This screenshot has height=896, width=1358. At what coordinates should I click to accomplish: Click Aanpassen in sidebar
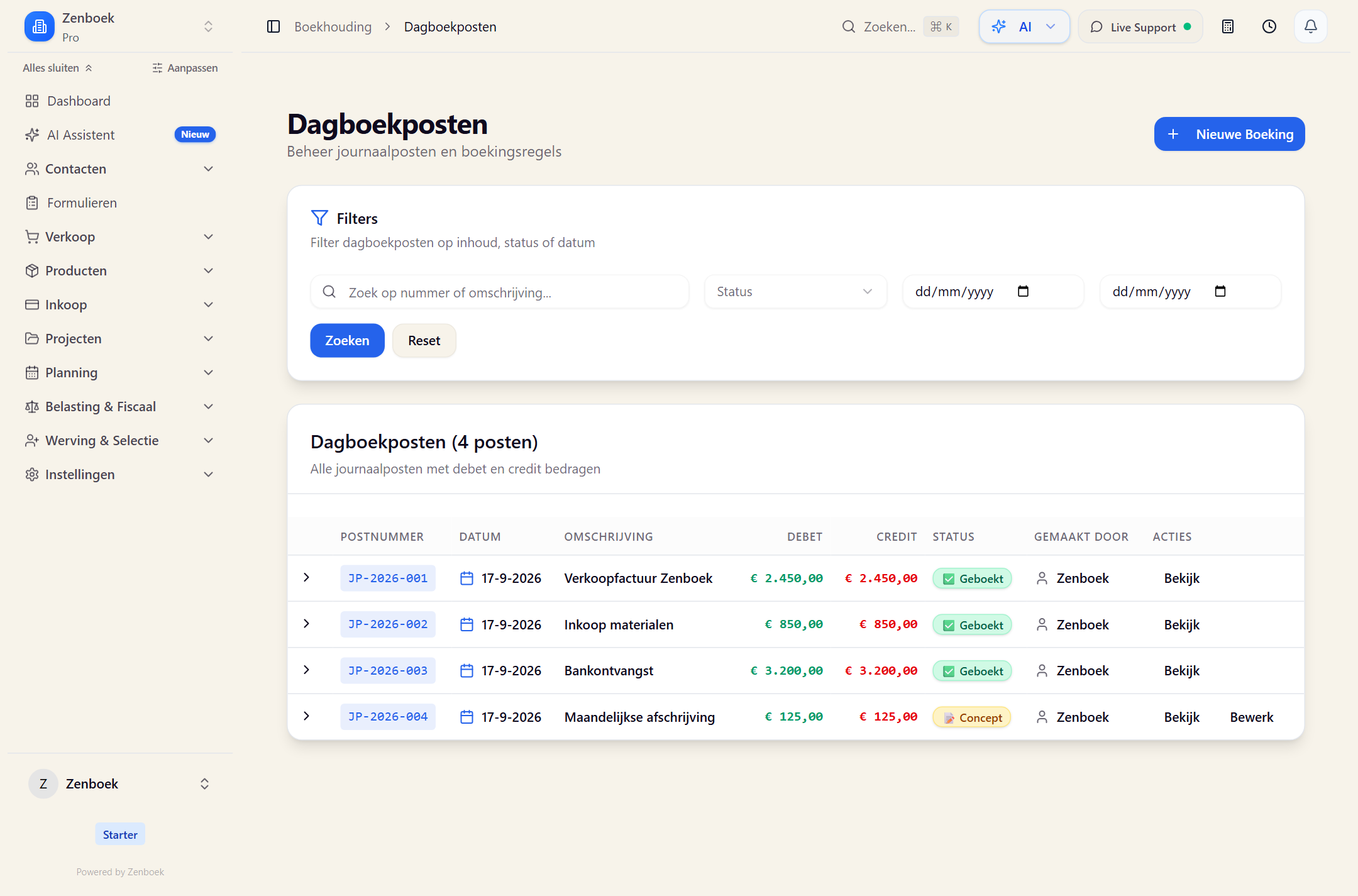[x=185, y=68]
